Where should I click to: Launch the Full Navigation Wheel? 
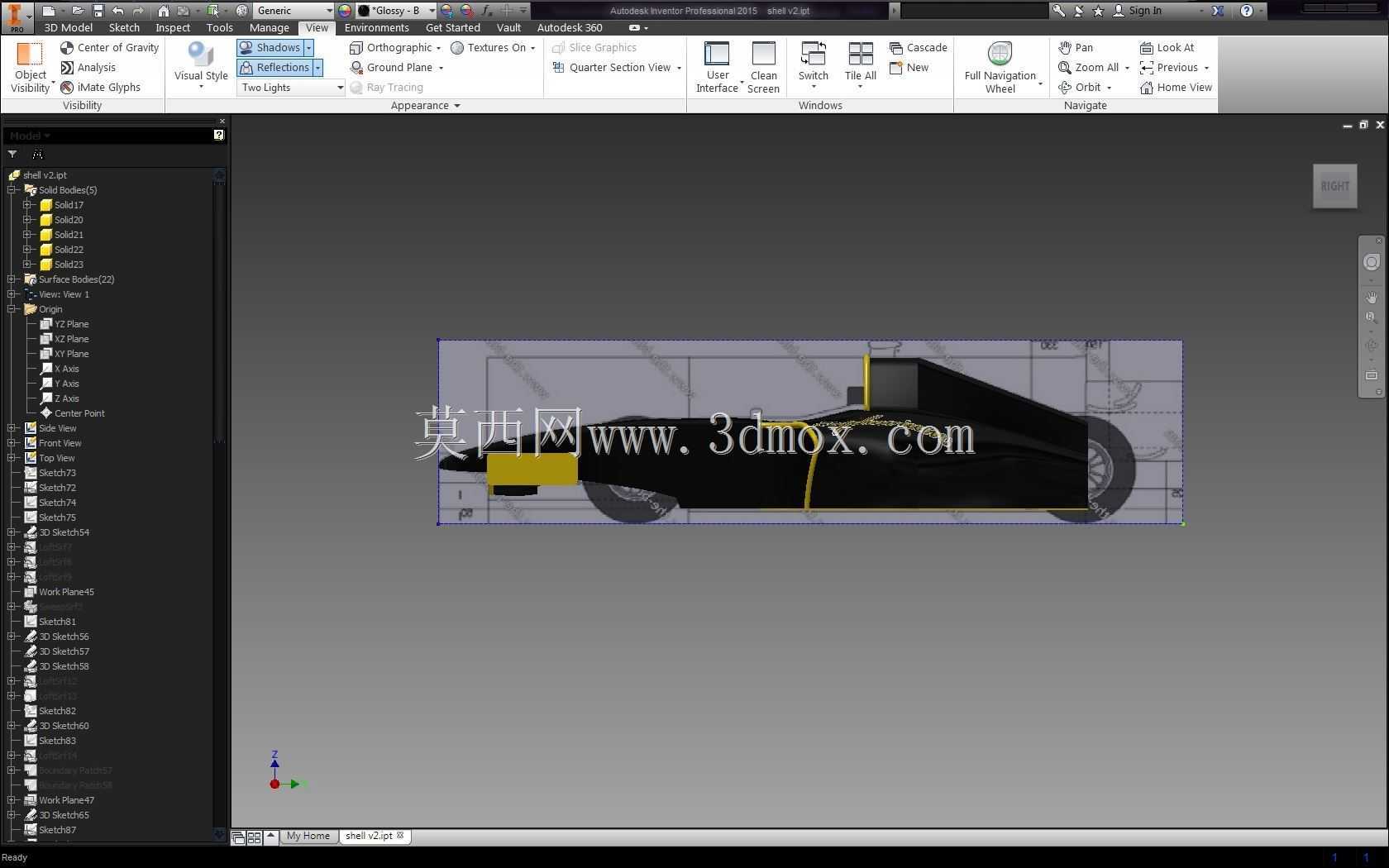1000,67
